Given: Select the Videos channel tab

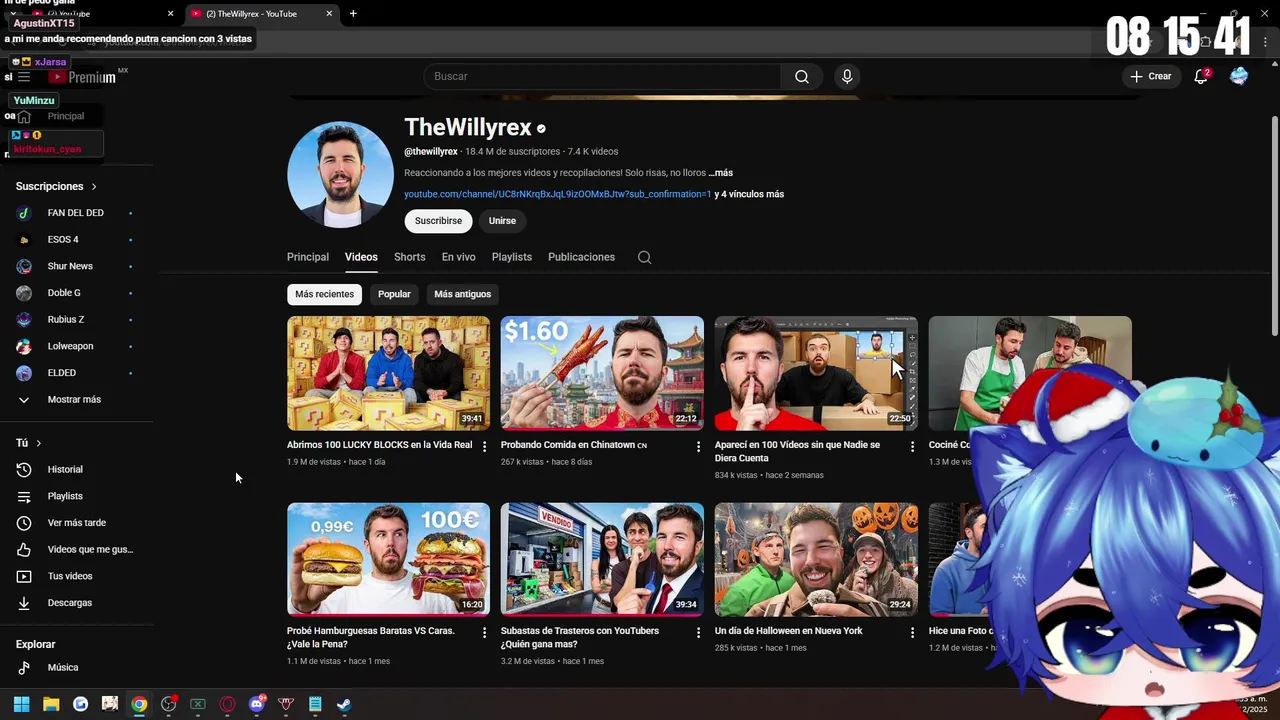Looking at the screenshot, I should click(361, 257).
